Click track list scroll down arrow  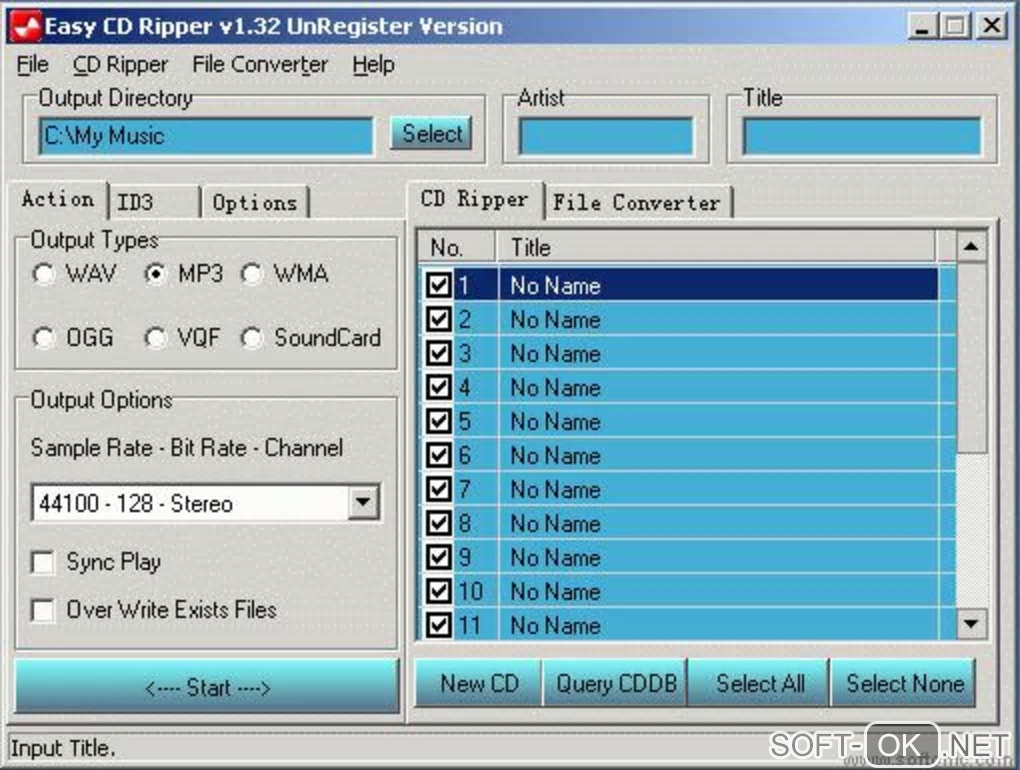(971, 624)
